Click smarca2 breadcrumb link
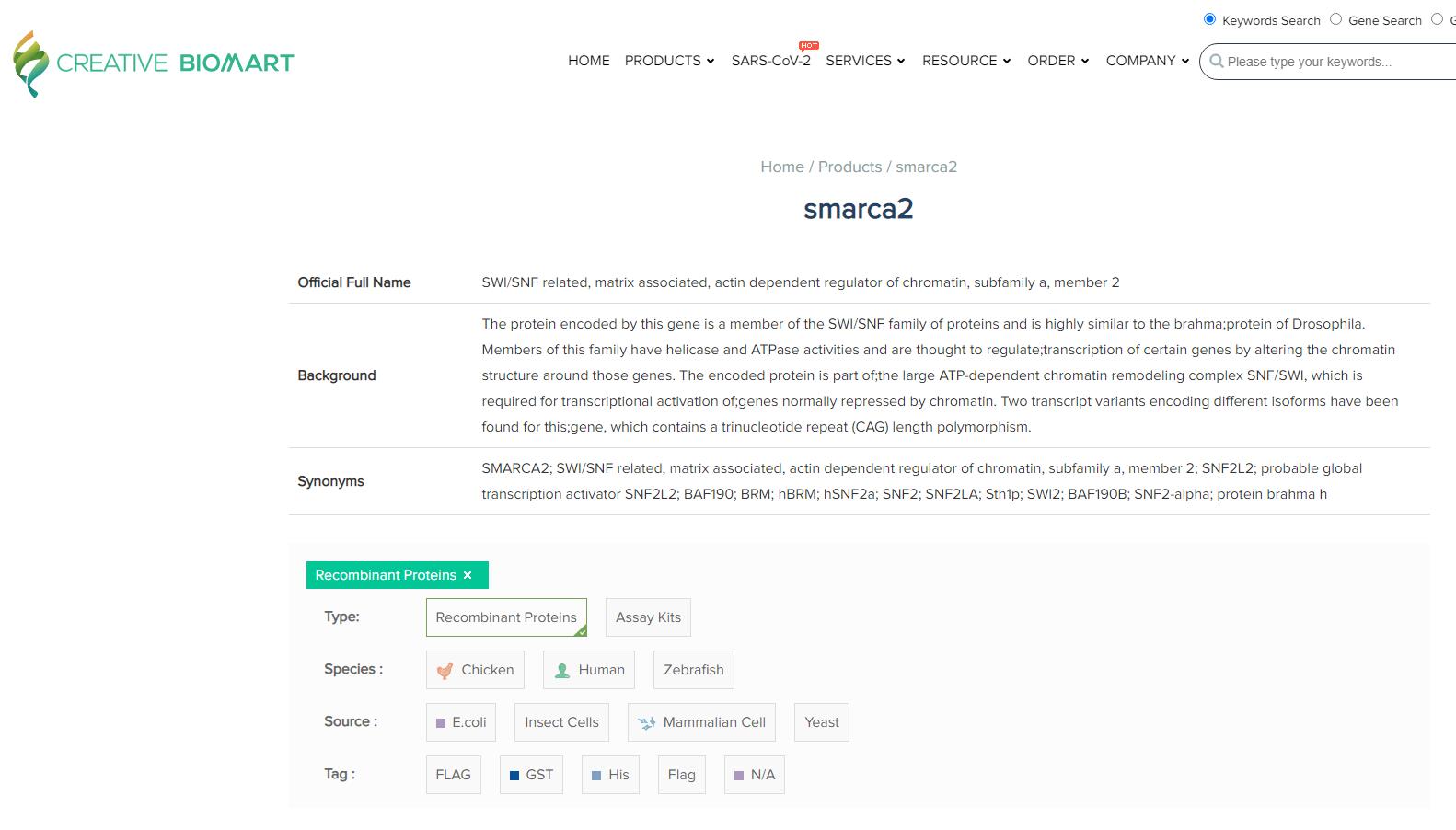The height and width of the screenshot is (830, 1456). 926,167
